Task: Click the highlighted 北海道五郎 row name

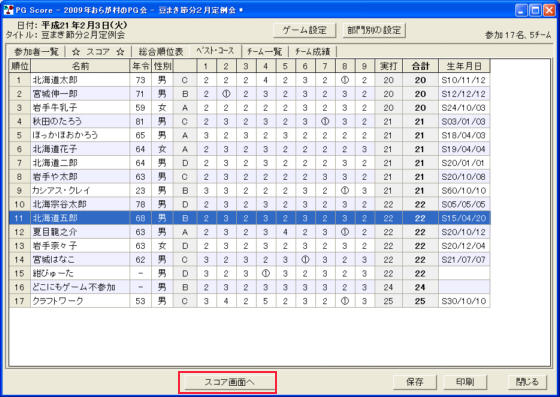Action: tap(55, 218)
